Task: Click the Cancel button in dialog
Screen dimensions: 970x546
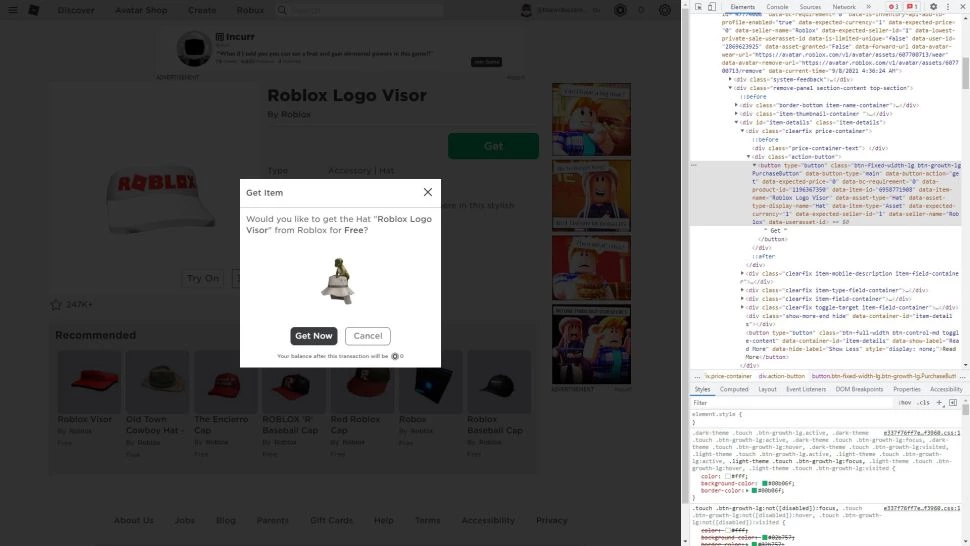Action: pos(367,336)
